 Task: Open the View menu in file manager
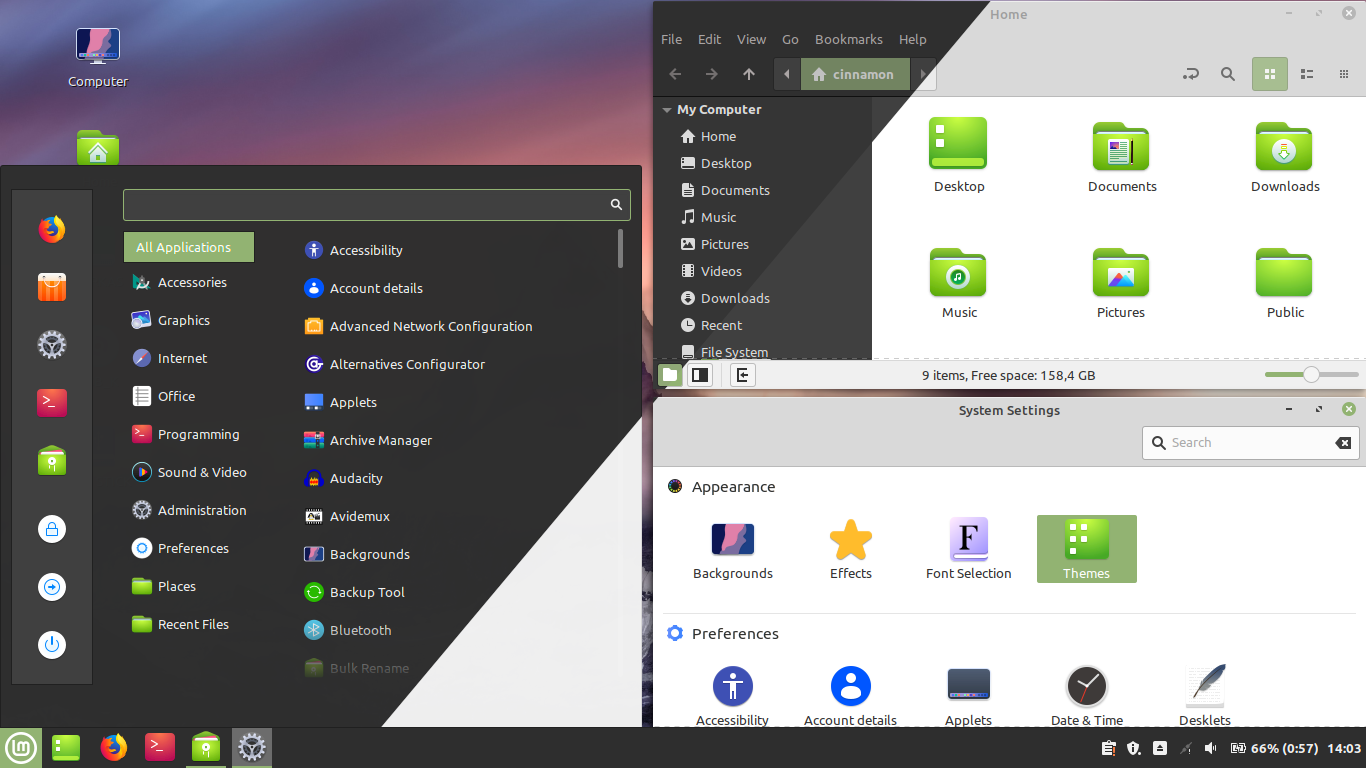(752, 39)
